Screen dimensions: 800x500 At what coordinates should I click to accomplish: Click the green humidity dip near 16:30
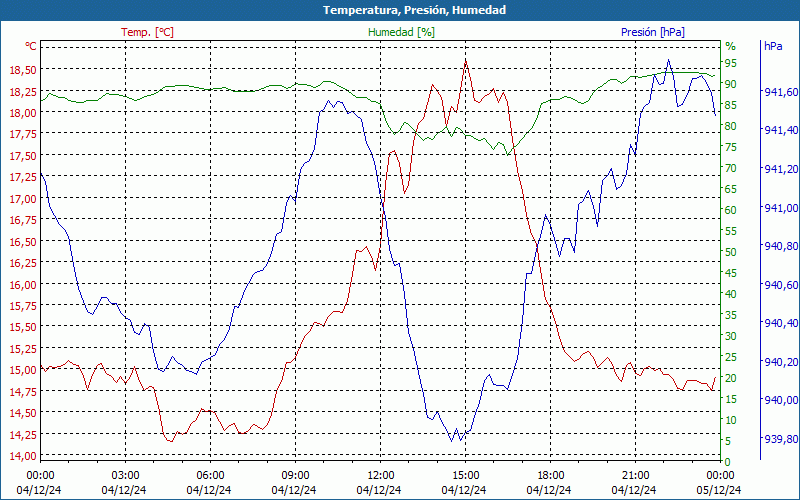click(507, 154)
